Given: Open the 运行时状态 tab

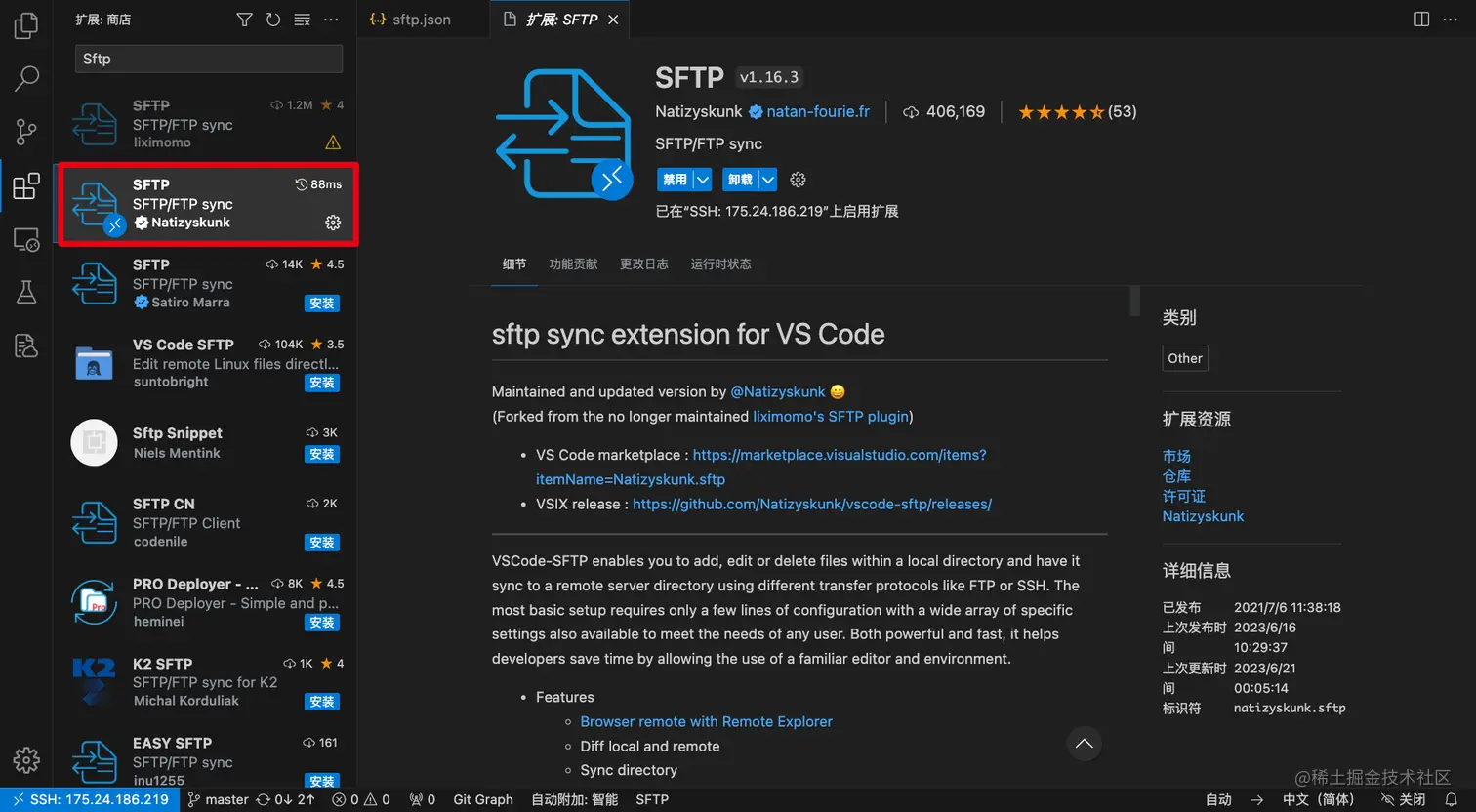Looking at the screenshot, I should (x=721, y=264).
